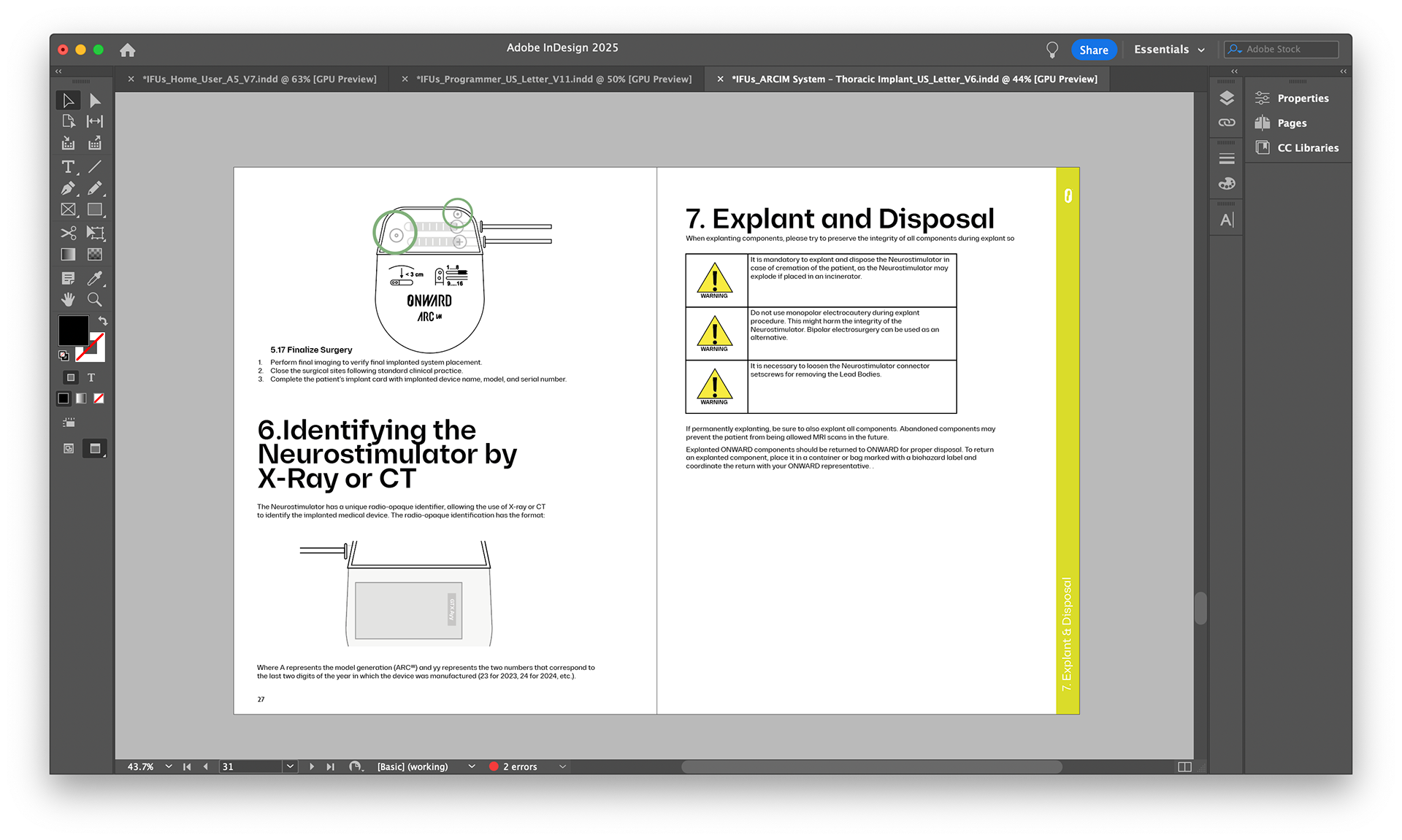Image resolution: width=1402 pixels, height=840 pixels.
Task: Go to the next page button
Action: [x=312, y=766]
